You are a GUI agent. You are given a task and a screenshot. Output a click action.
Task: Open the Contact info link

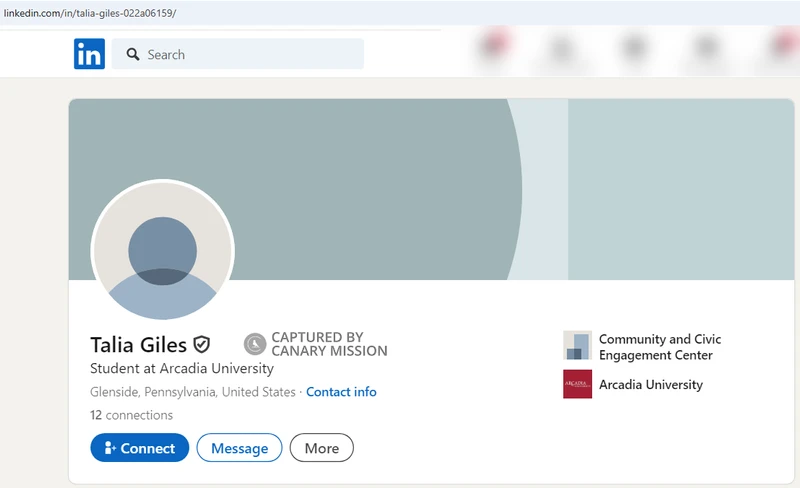[x=341, y=392]
